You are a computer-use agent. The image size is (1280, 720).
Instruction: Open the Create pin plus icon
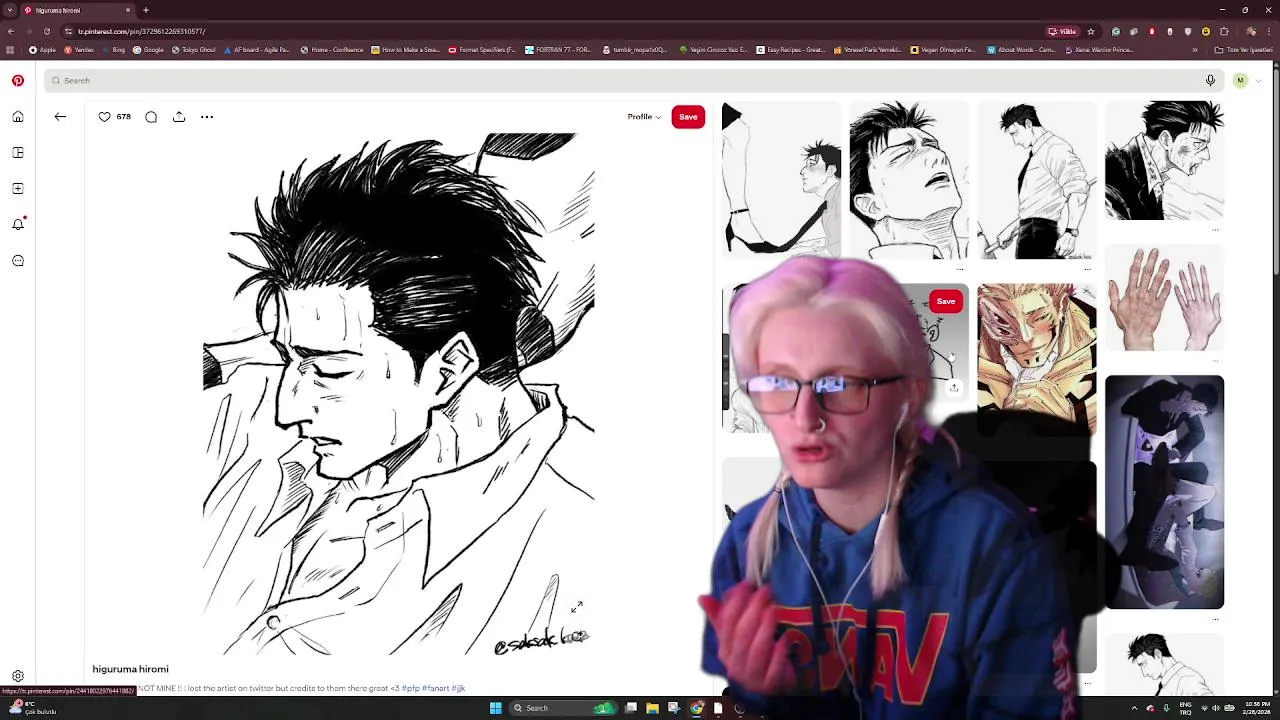pyautogui.click(x=18, y=189)
